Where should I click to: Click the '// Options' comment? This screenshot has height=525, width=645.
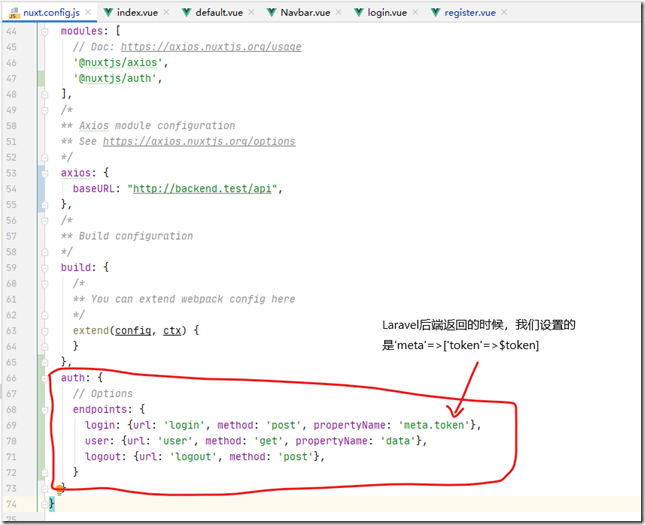coord(103,394)
